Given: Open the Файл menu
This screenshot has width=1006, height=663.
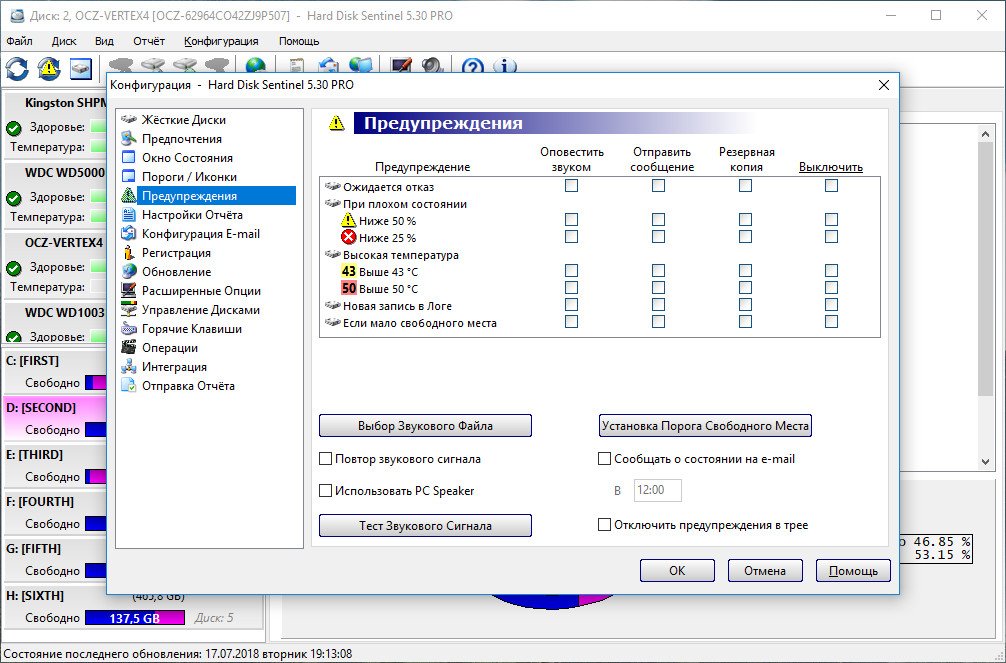Looking at the screenshot, I should click(x=19, y=41).
